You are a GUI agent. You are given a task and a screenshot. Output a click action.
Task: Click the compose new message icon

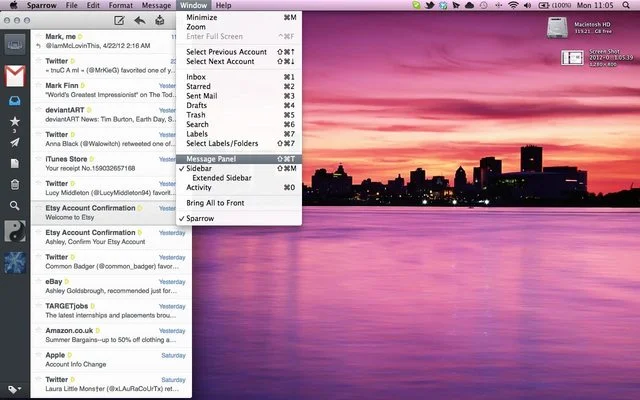[119, 20]
